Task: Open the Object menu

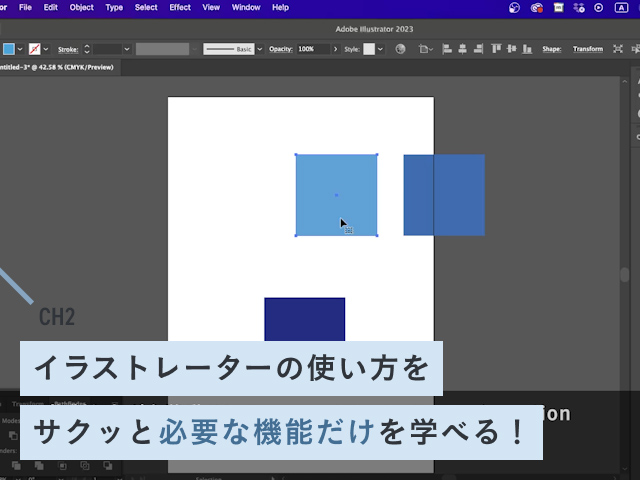Action: [81, 7]
